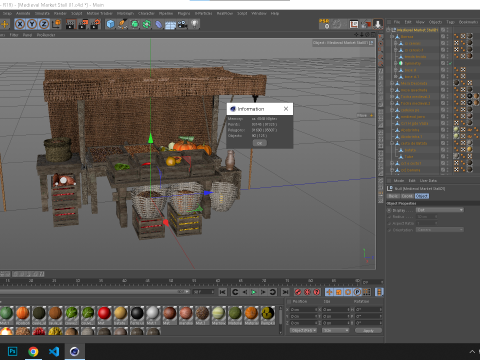Toggle the X axis lock

(x=20, y=24)
